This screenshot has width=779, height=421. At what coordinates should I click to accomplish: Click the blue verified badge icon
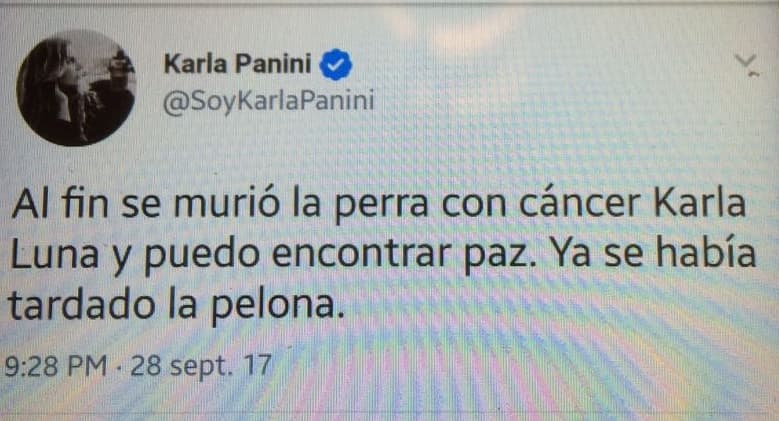pos(336,65)
